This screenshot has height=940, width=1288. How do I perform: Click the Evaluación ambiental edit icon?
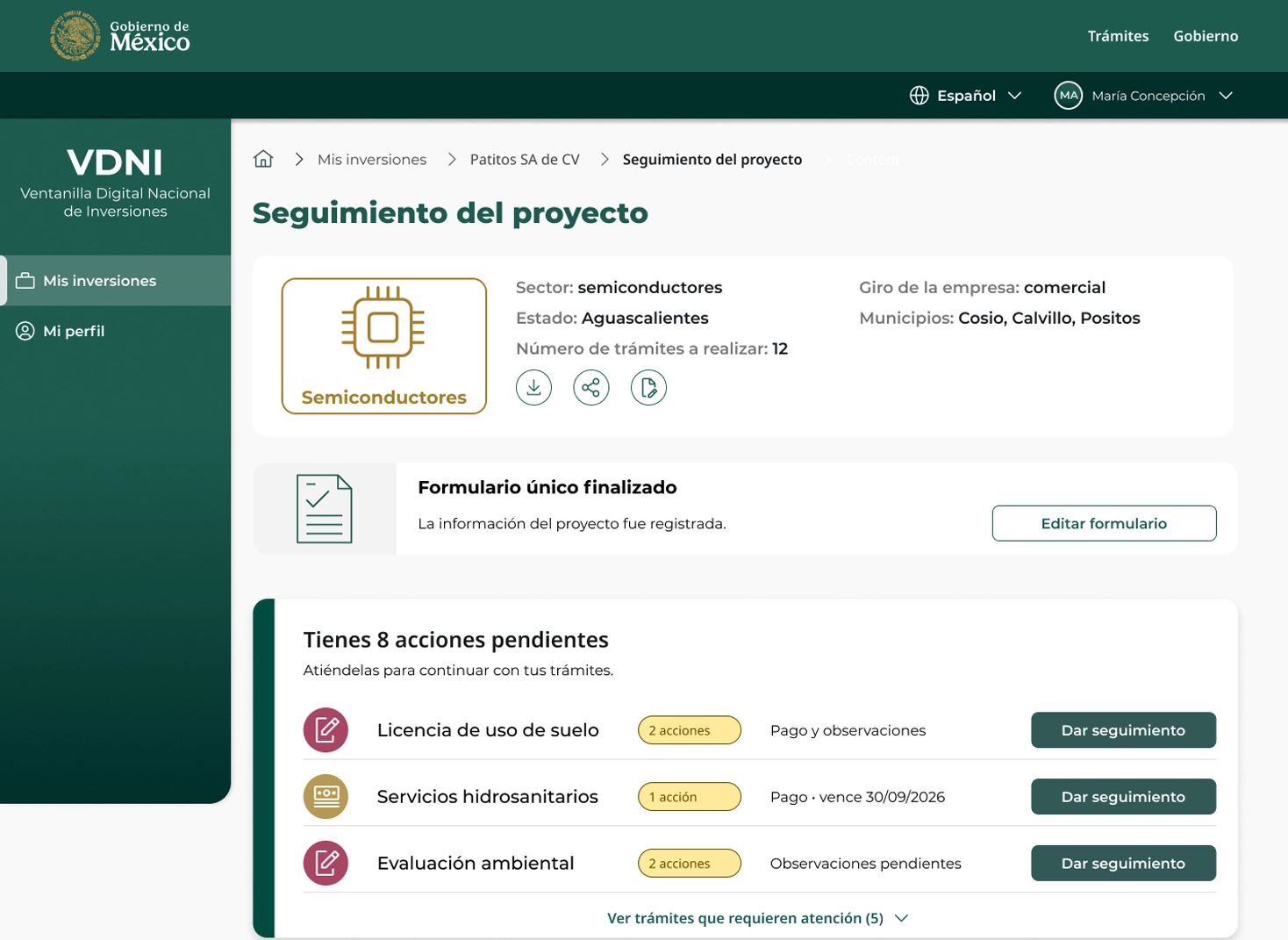[326, 864]
